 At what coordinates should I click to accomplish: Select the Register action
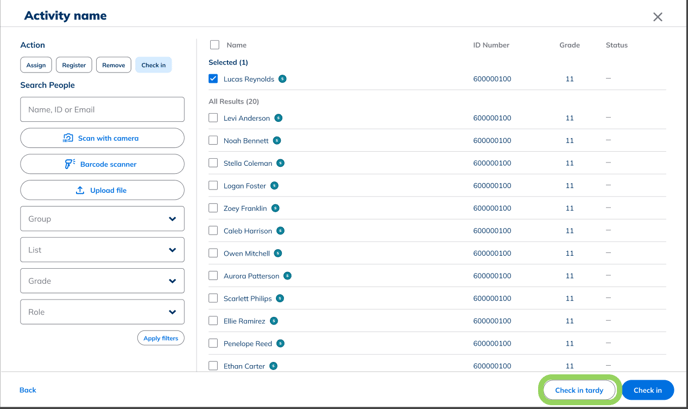click(74, 65)
